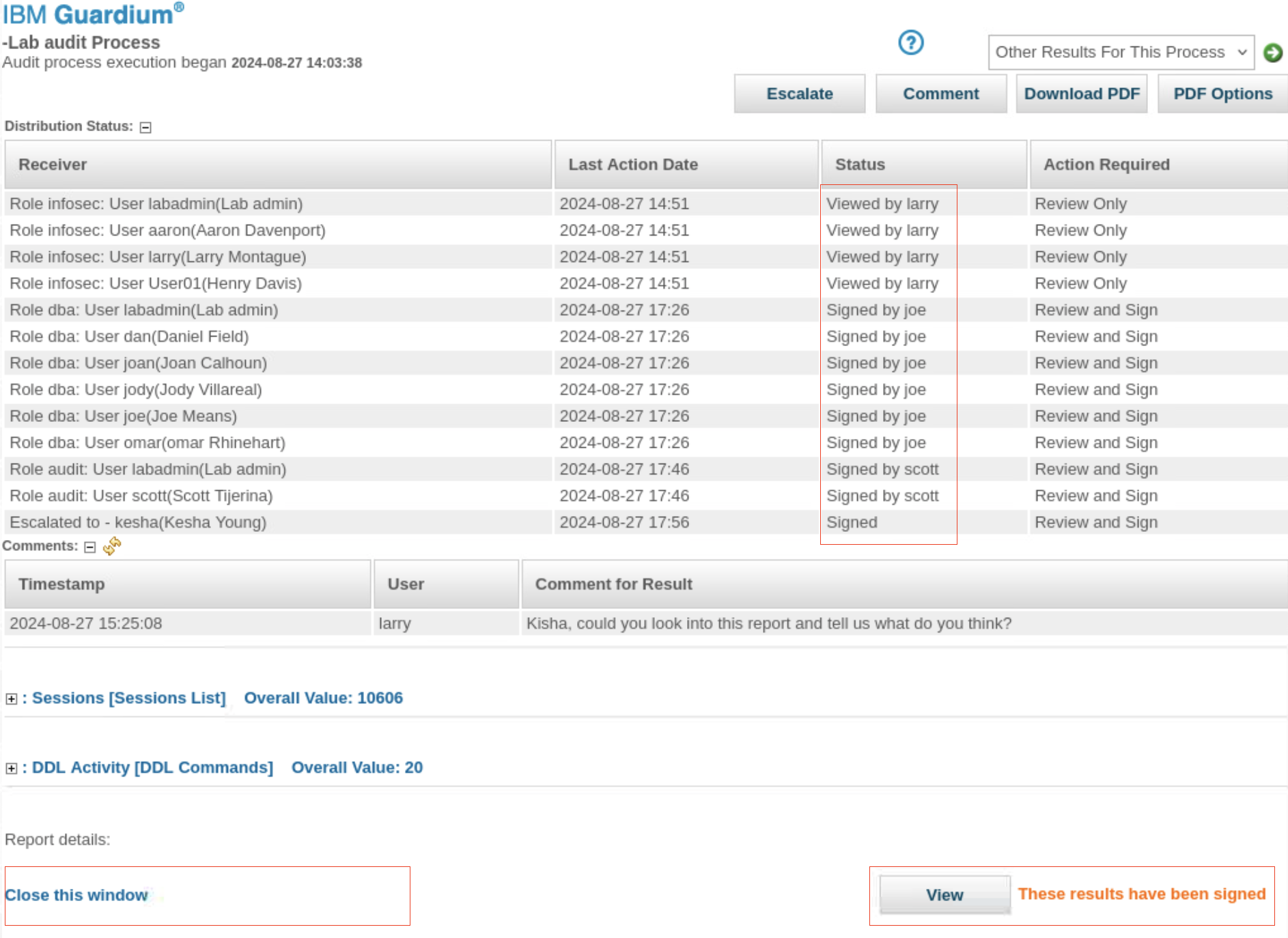
Task: Click the Comment for Result column header
Action: 905,584
